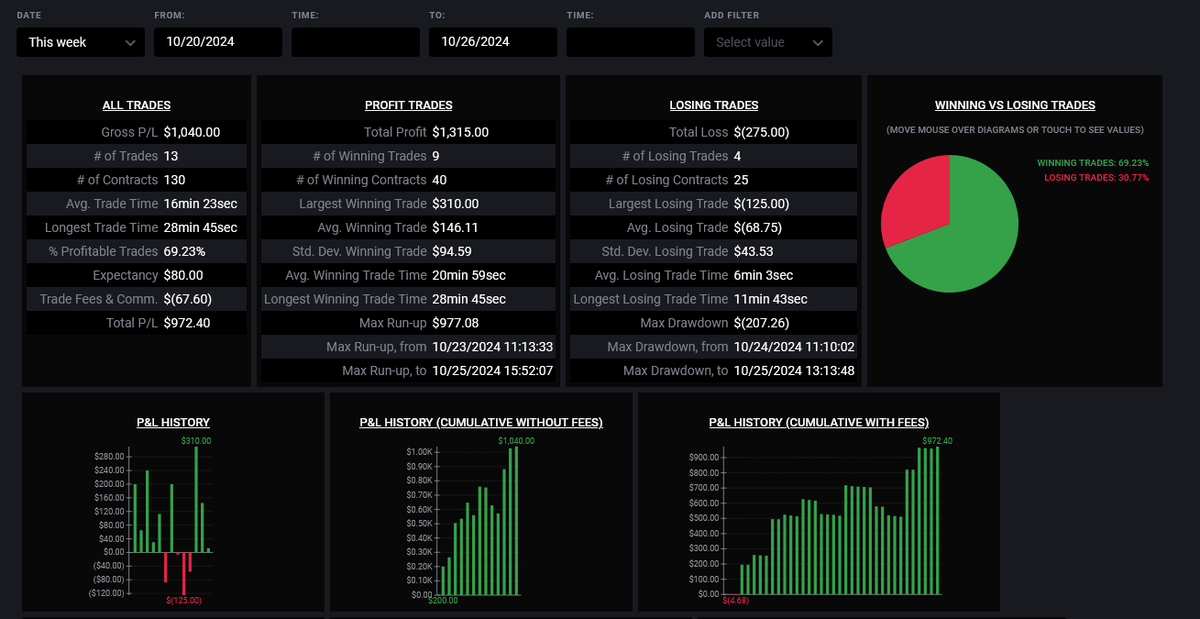This screenshot has height=619, width=1200.
Task: Select % Profitable Trades value 69.23%
Action: click(185, 251)
